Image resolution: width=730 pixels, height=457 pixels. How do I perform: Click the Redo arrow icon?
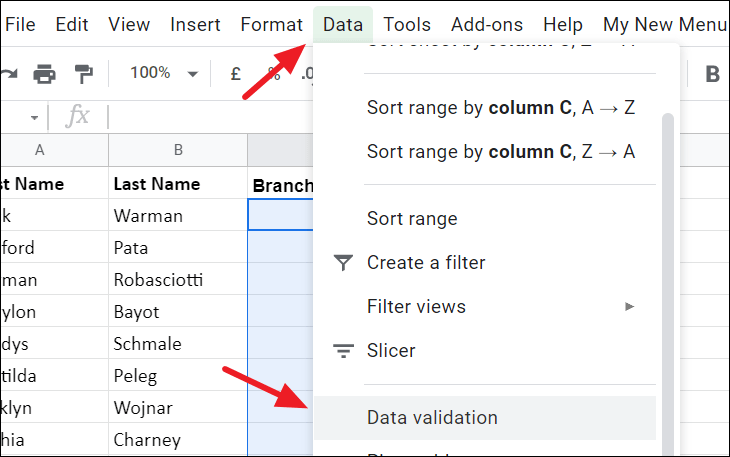(x=10, y=73)
